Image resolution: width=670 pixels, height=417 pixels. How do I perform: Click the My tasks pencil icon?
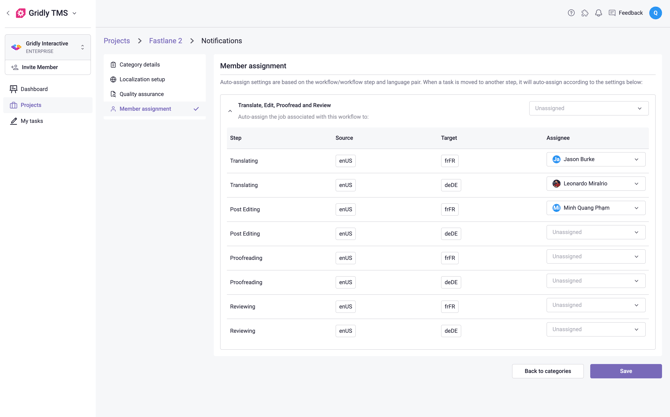14,121
